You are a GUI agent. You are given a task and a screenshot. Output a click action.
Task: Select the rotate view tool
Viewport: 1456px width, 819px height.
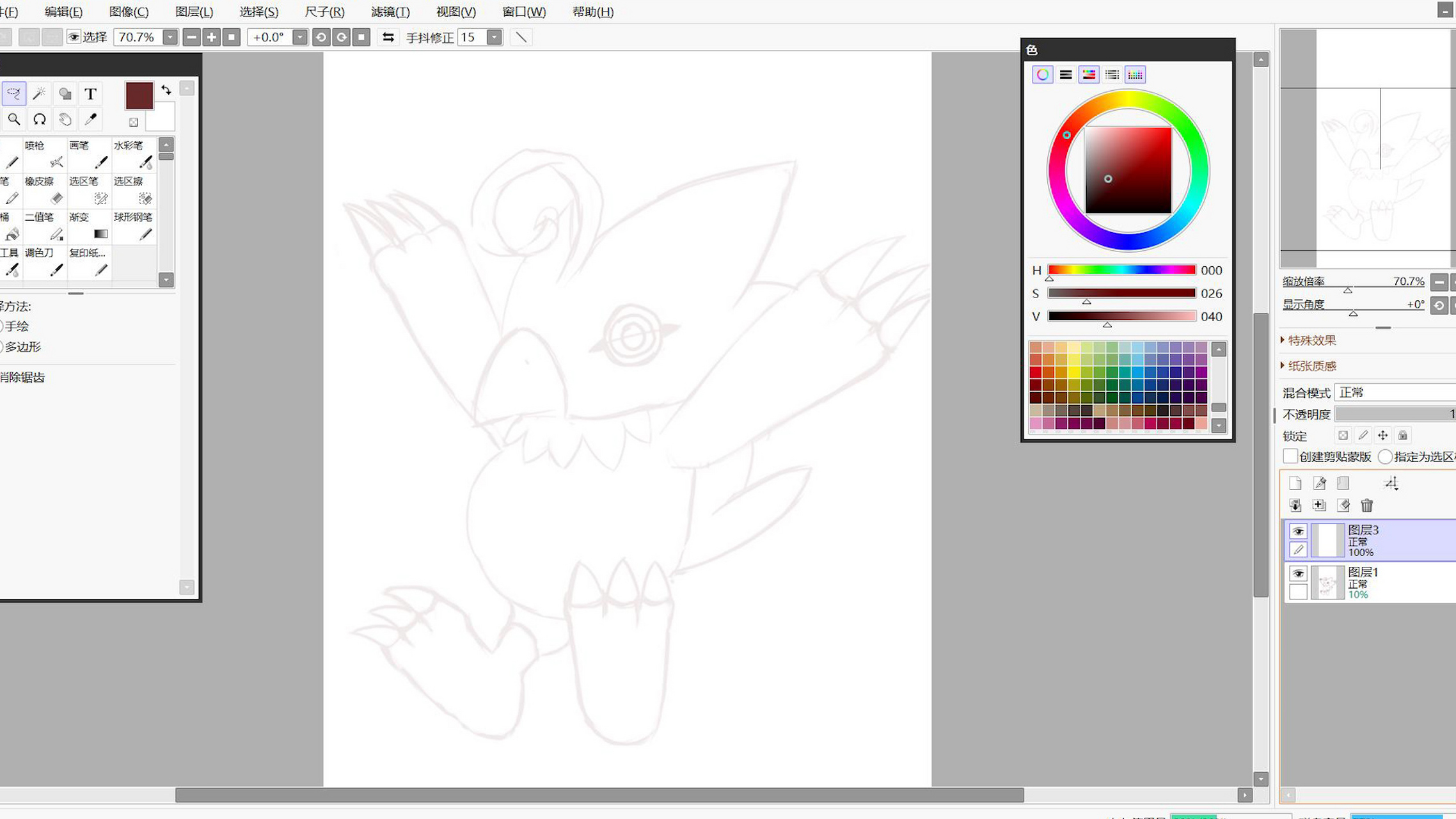(x=39, y=119)
